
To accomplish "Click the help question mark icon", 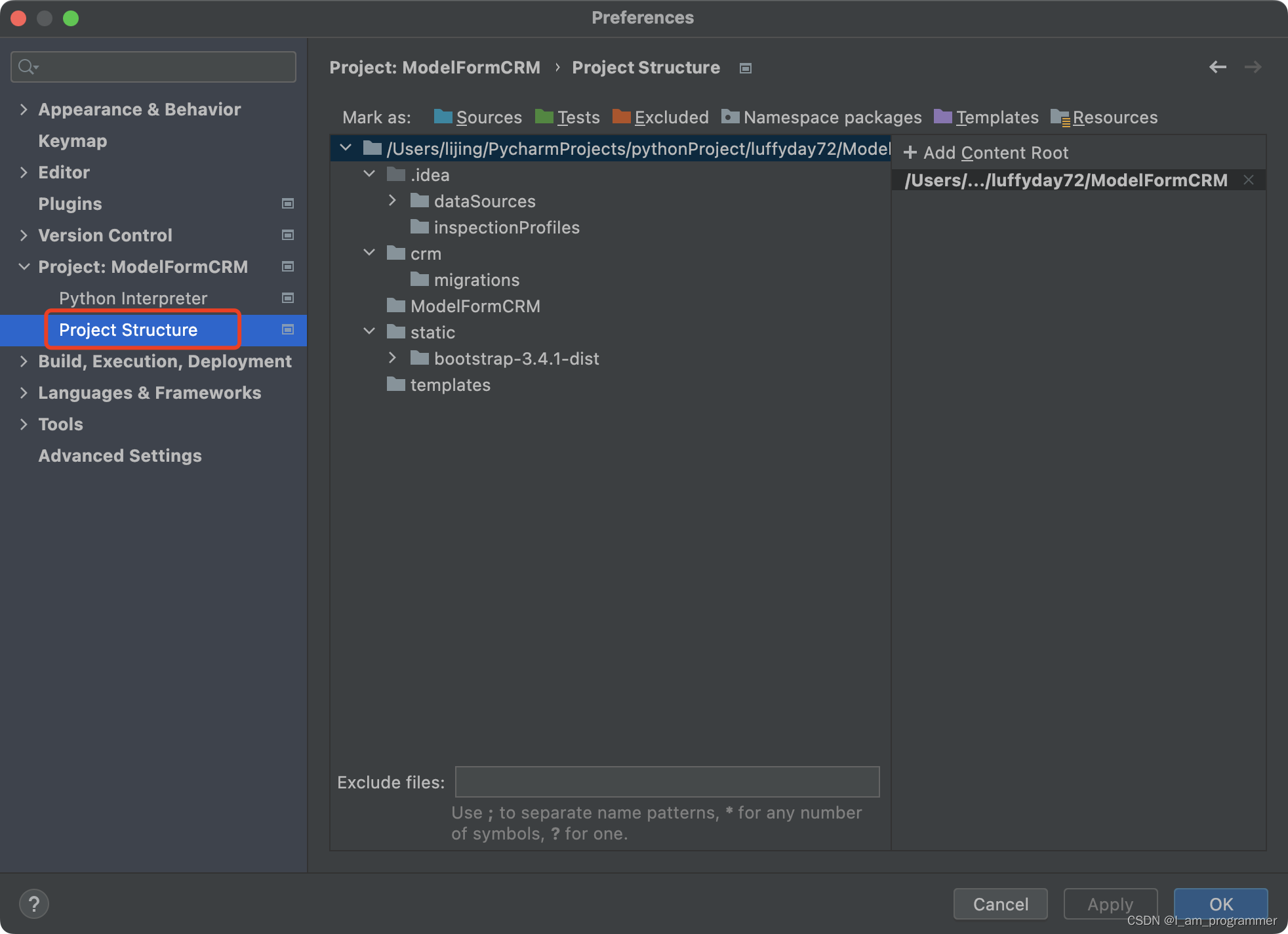I will [34, 903].
